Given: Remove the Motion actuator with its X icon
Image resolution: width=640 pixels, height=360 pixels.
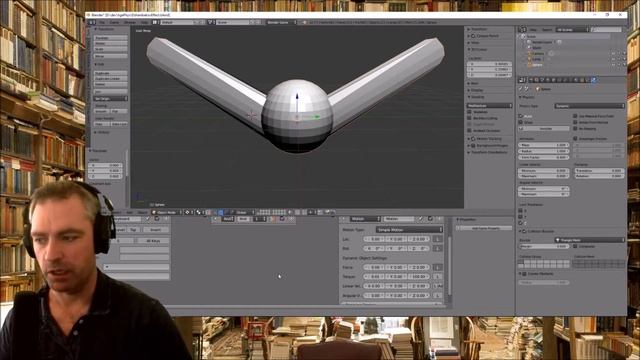Looking at the screenshot, I should pos(439,219).
